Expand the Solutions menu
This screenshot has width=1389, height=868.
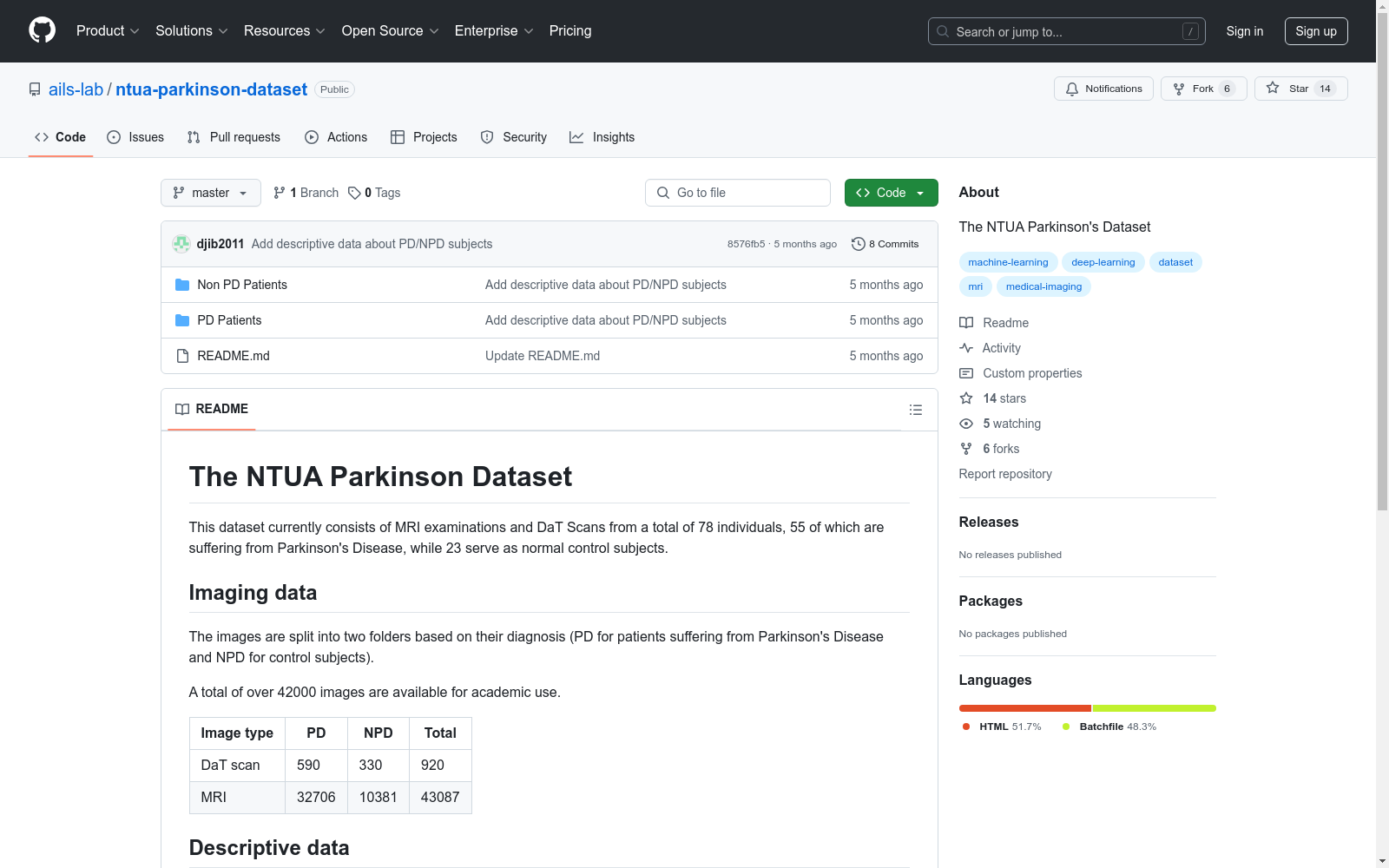click(192, 30)
